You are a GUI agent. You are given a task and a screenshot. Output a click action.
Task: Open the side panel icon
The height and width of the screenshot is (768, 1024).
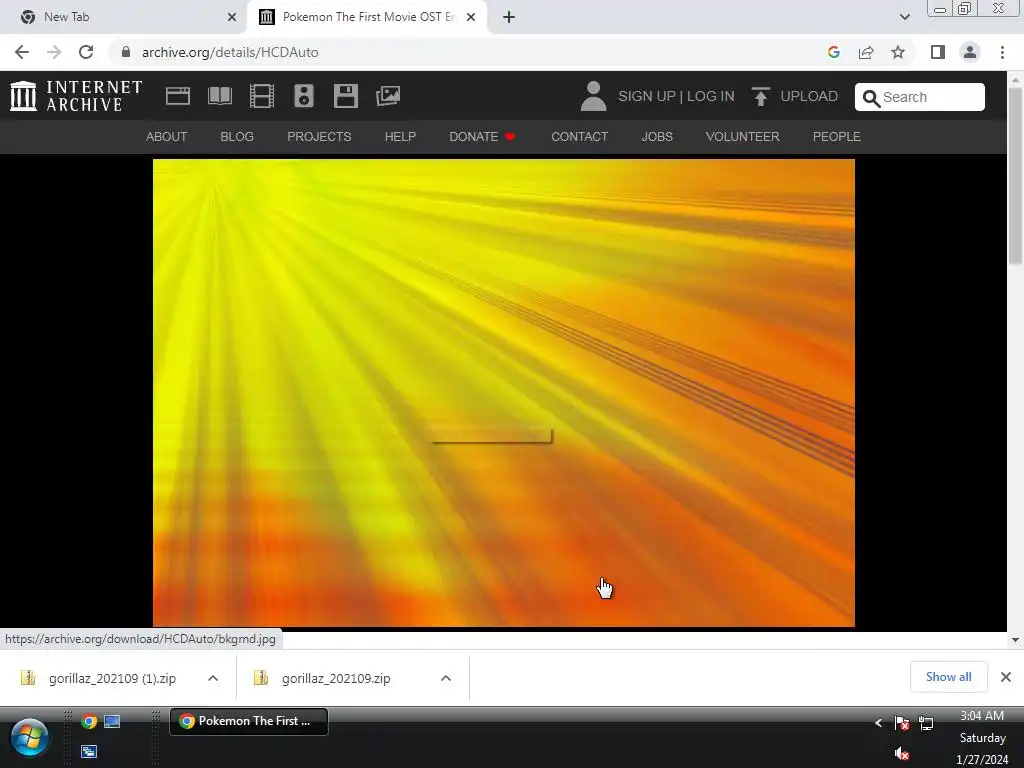click(938, 52)
